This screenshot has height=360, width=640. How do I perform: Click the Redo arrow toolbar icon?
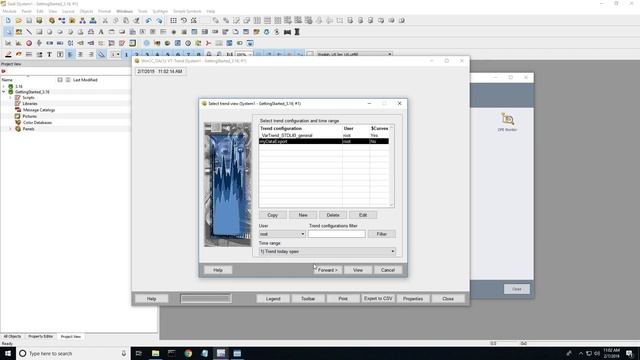(159, 20)
